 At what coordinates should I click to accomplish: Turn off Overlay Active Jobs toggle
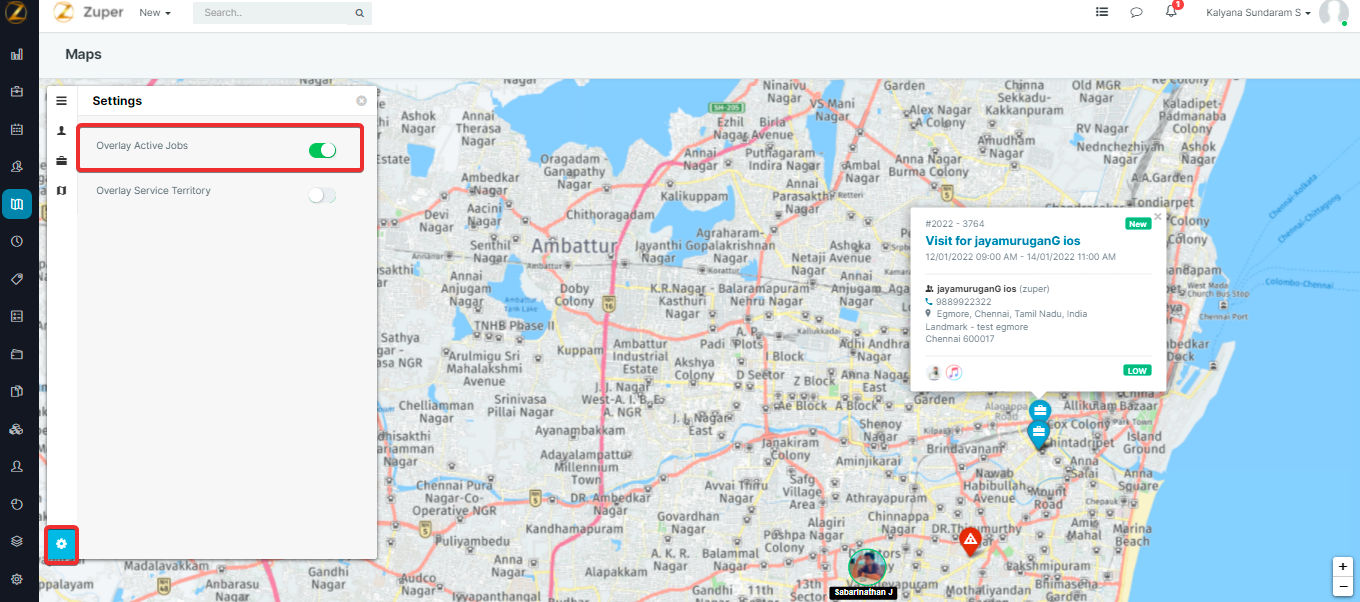(322, 150)
